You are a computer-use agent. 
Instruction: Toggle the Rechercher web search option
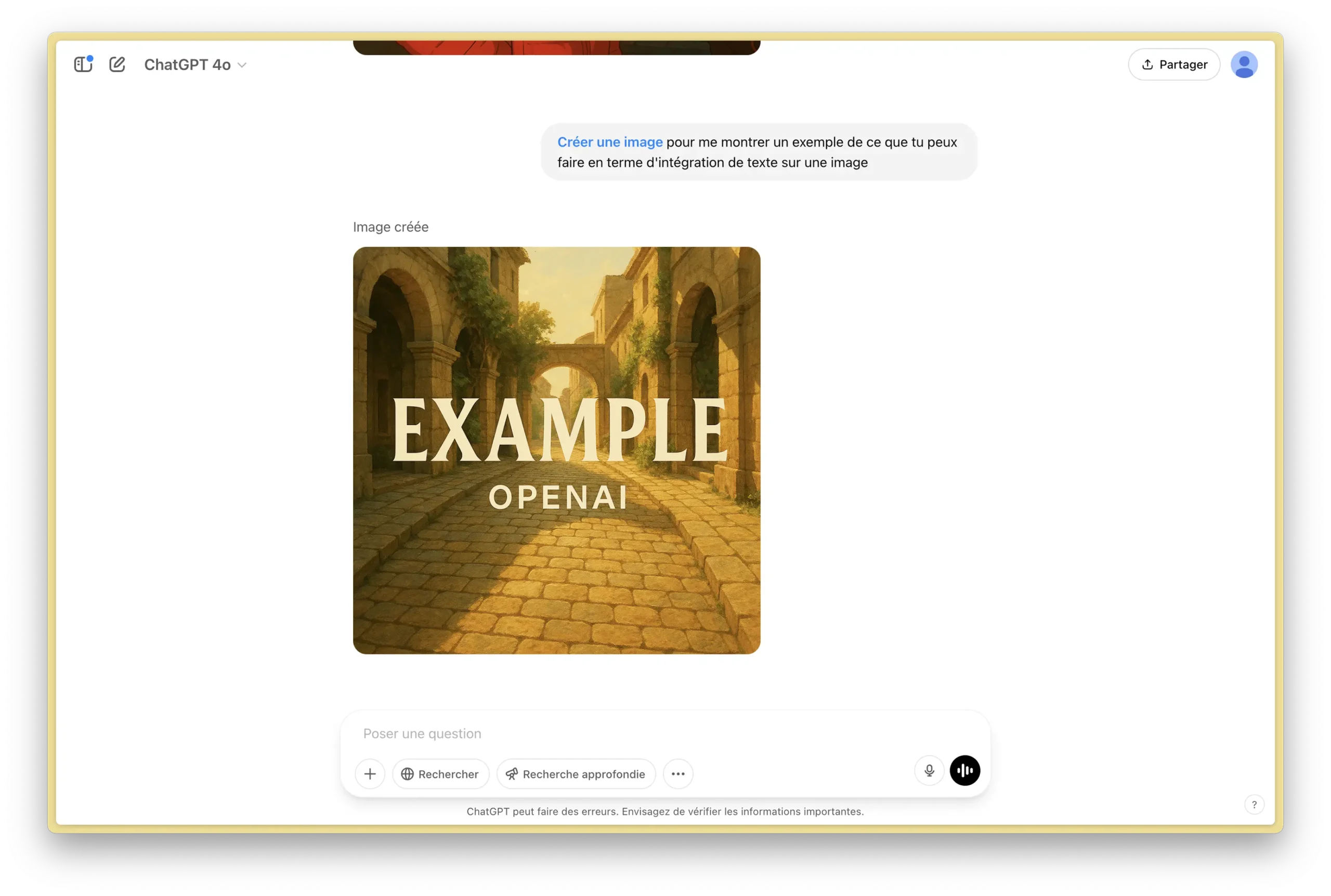pyautogui.click(x=440, y=774)
